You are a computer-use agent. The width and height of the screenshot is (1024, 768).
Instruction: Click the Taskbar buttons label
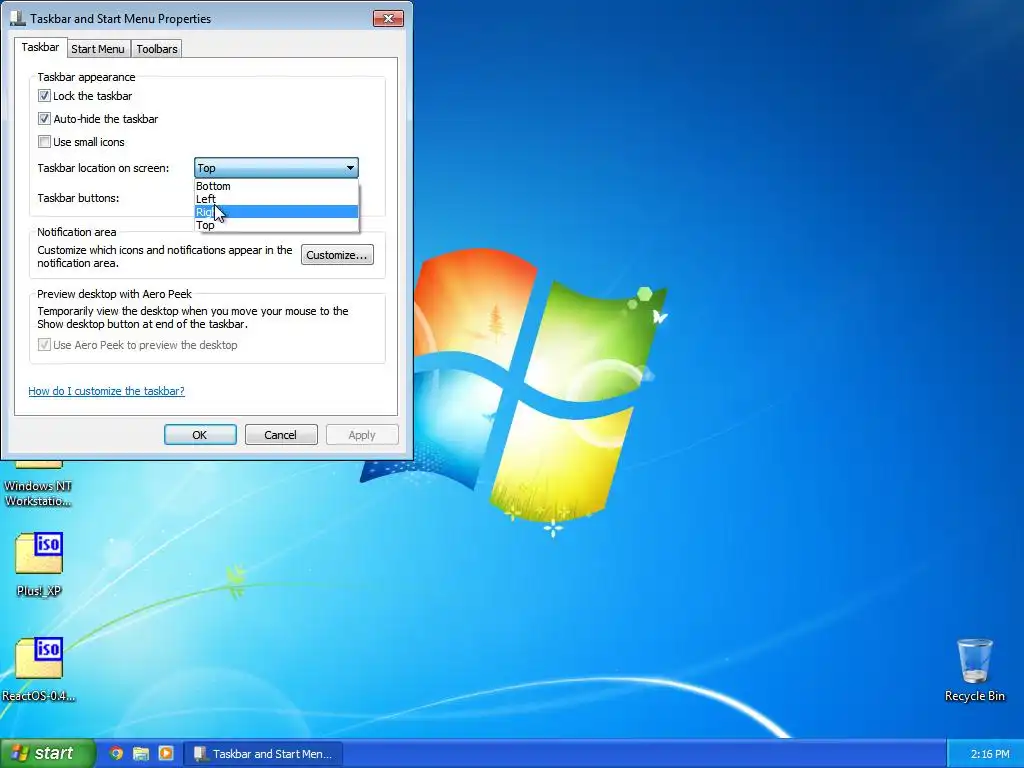click(x=78, y=198)
